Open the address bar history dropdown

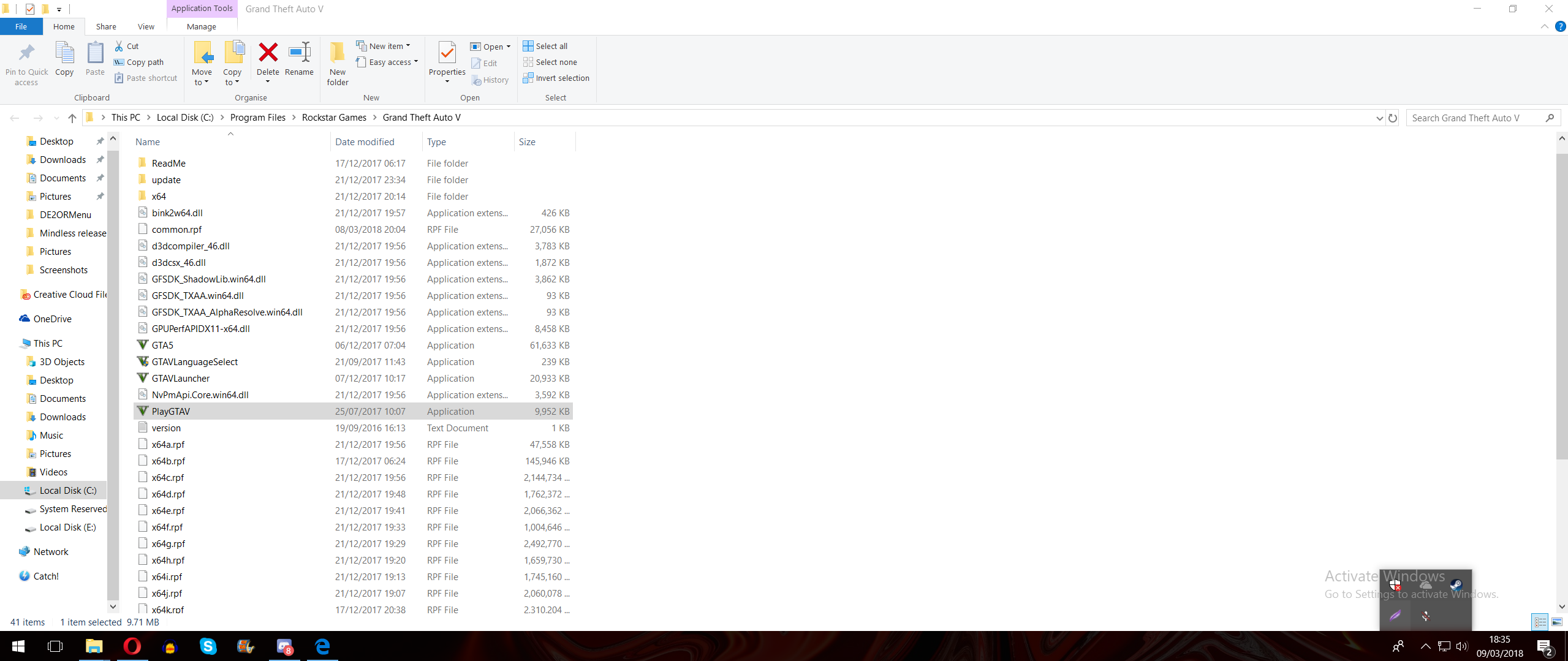click(1379, 118)
